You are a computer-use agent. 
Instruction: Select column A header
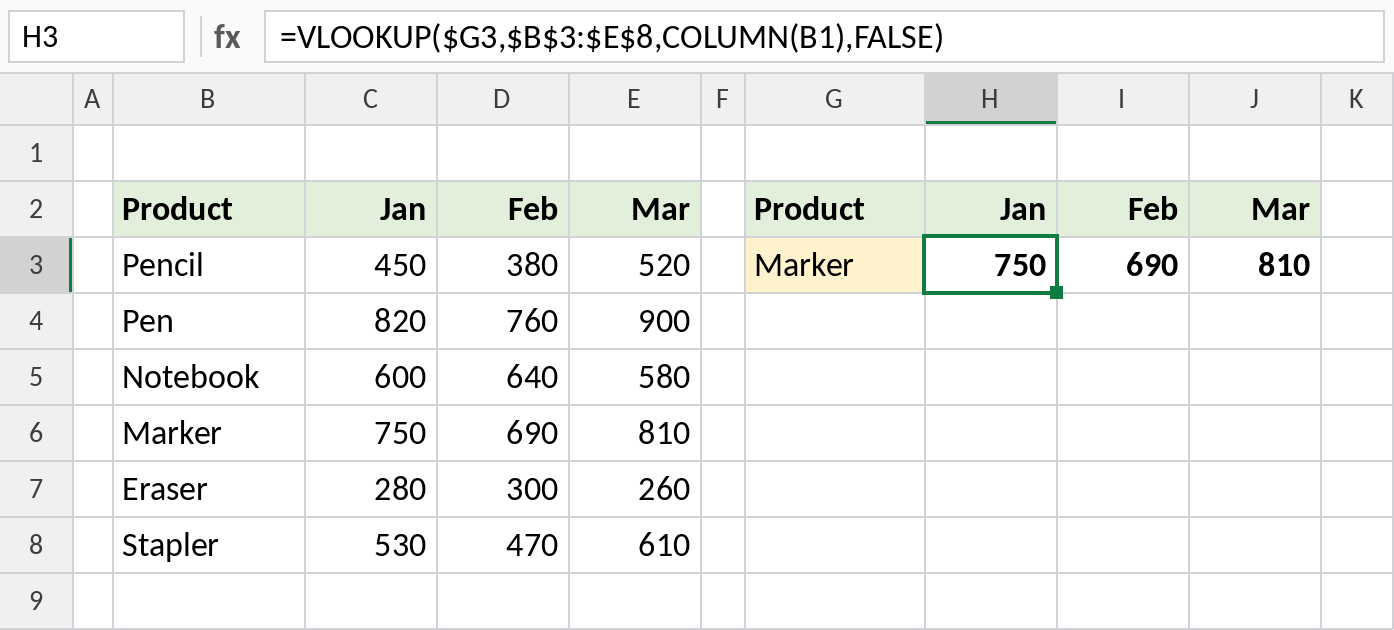coord(93,99)
